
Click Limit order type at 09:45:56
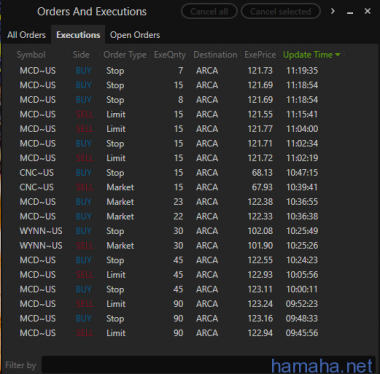[x=116, y=333]
